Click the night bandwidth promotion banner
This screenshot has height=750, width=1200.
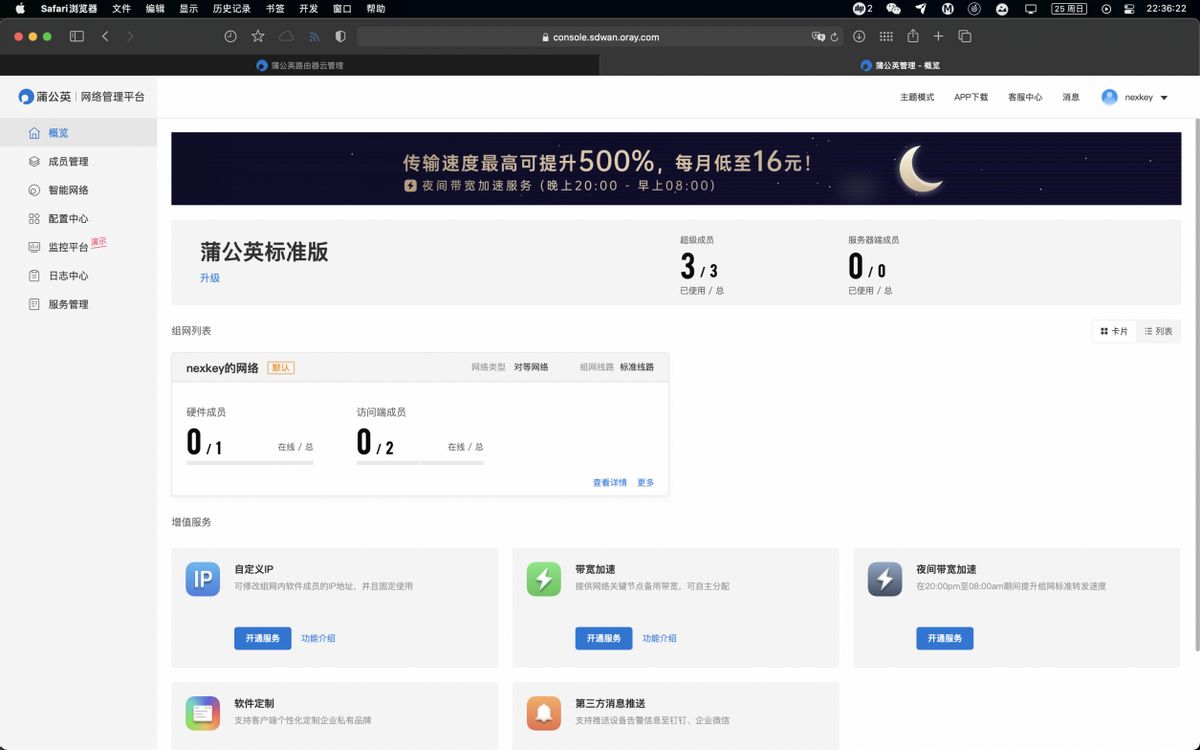676,169
